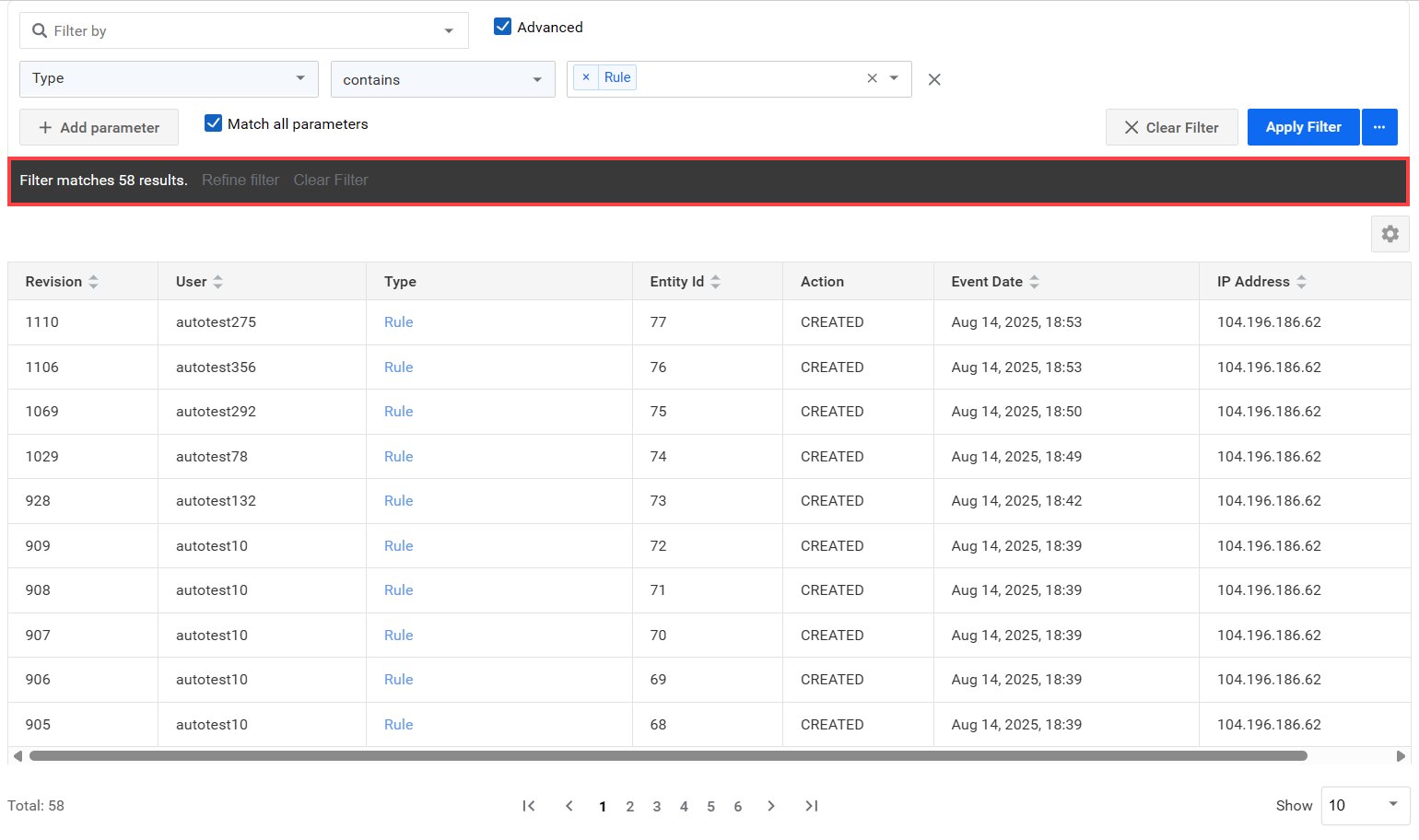
Task: Click the horizontal table scrollbar
Action: pos(668,756)
